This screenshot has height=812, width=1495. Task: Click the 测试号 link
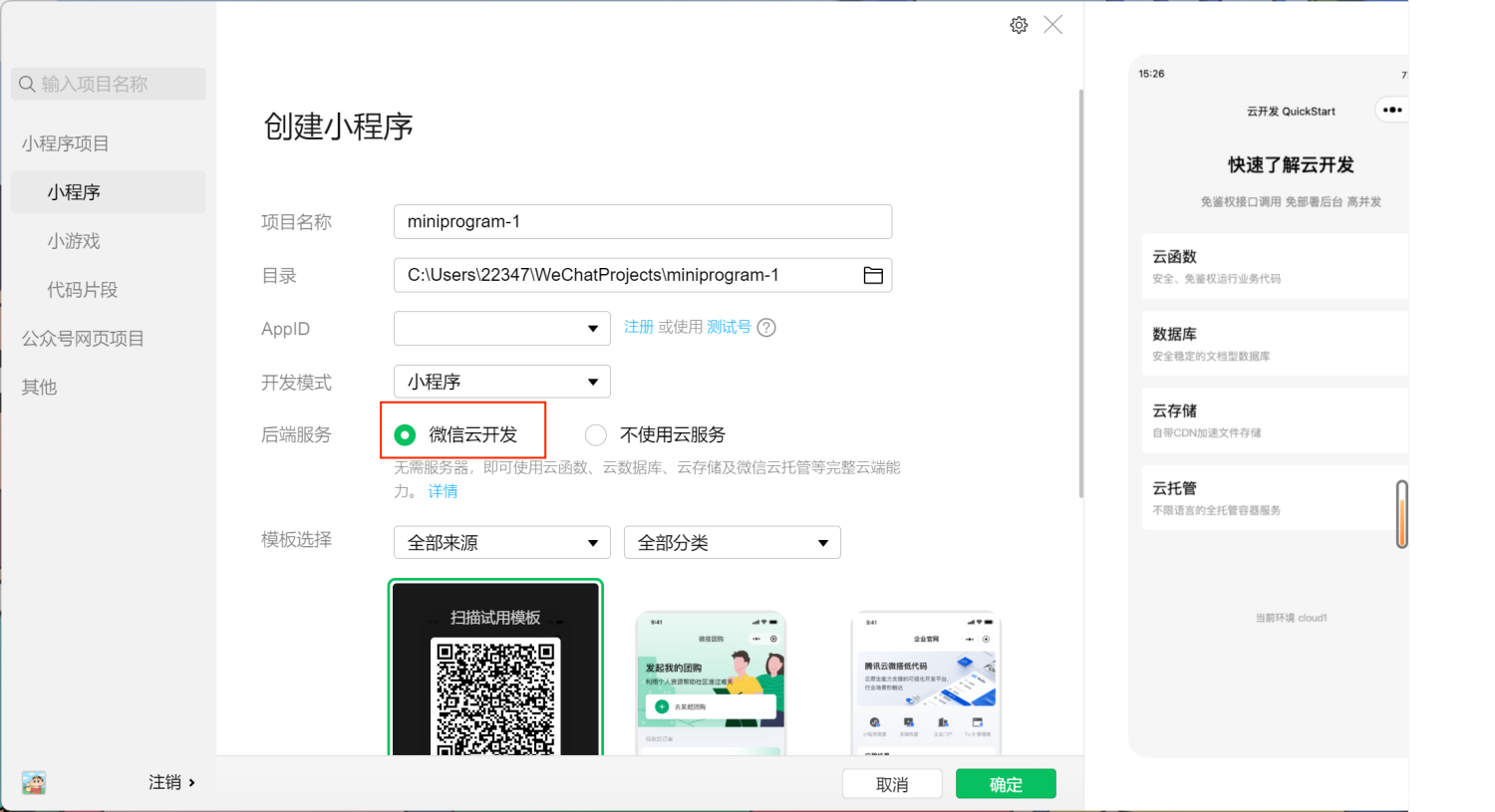click(x=729, y=327)
